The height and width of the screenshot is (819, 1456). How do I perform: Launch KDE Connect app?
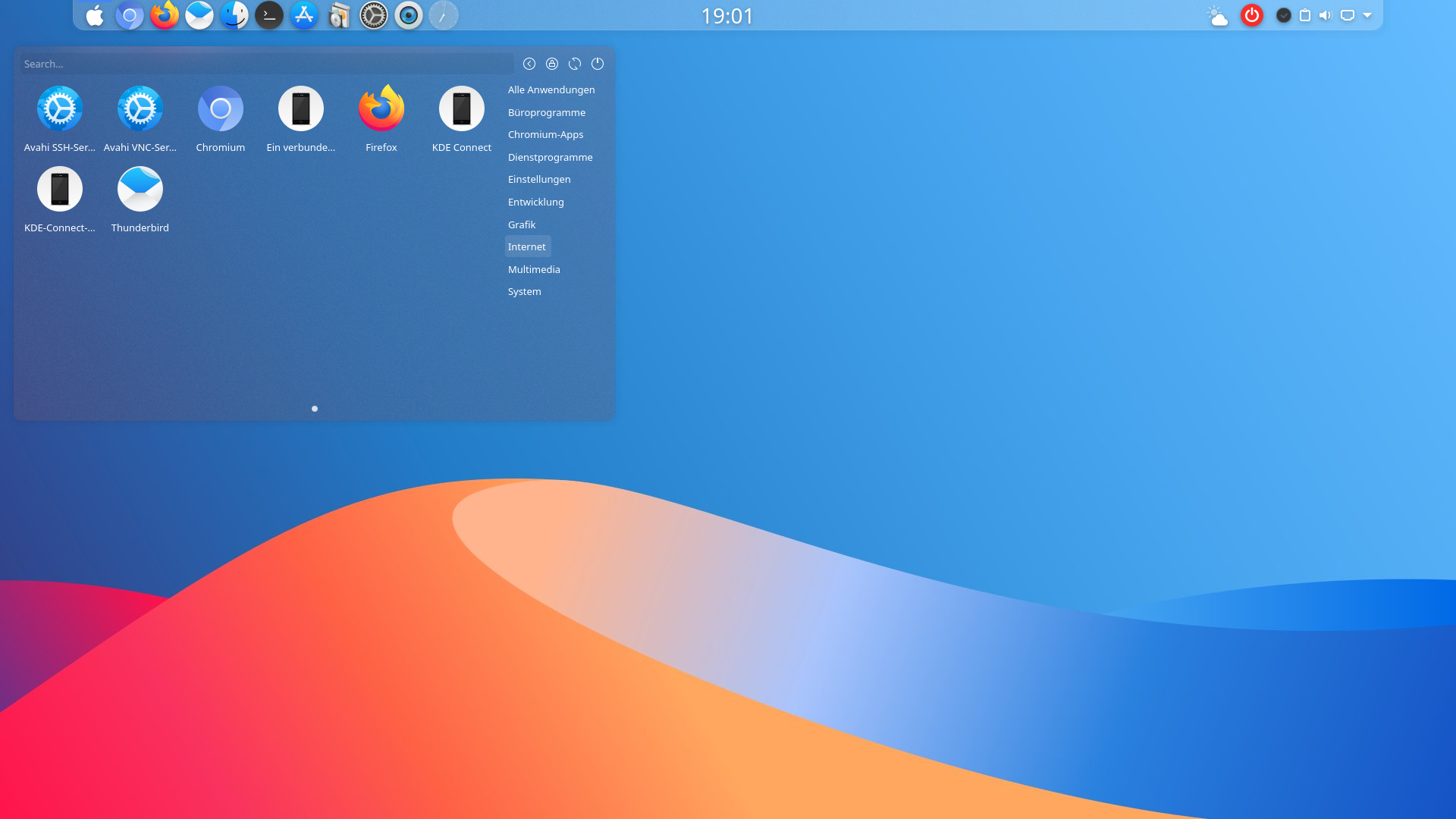pos(462,119)
